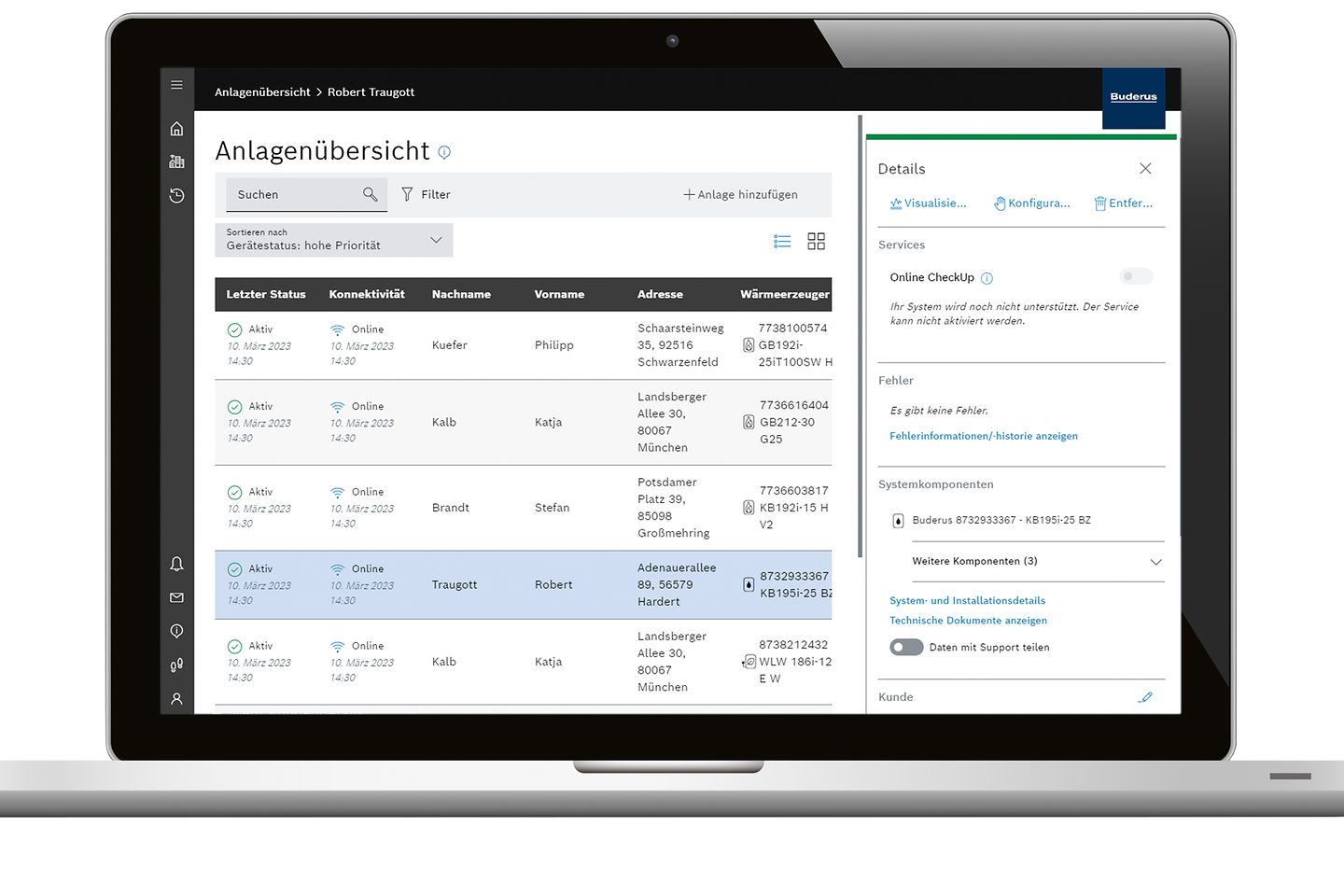Image resolution: width=1344 pixels, height=896 pixels.
Task: Close the Details panel
Action: 1145,169
